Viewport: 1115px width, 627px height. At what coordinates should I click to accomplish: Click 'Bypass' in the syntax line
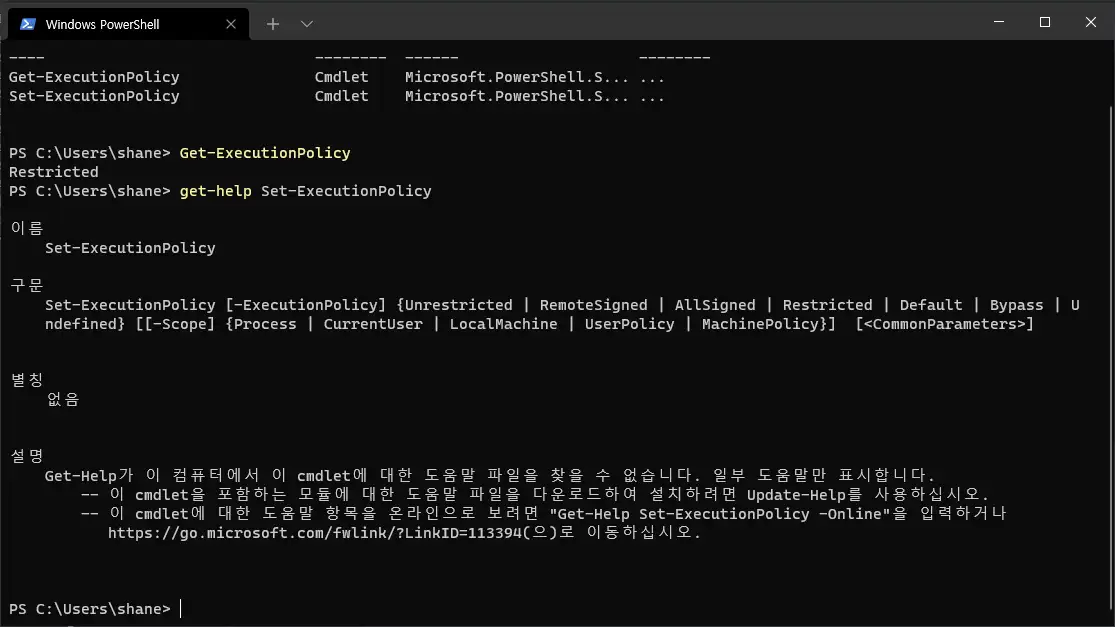pyautogui.click(x=1016, y=305)
